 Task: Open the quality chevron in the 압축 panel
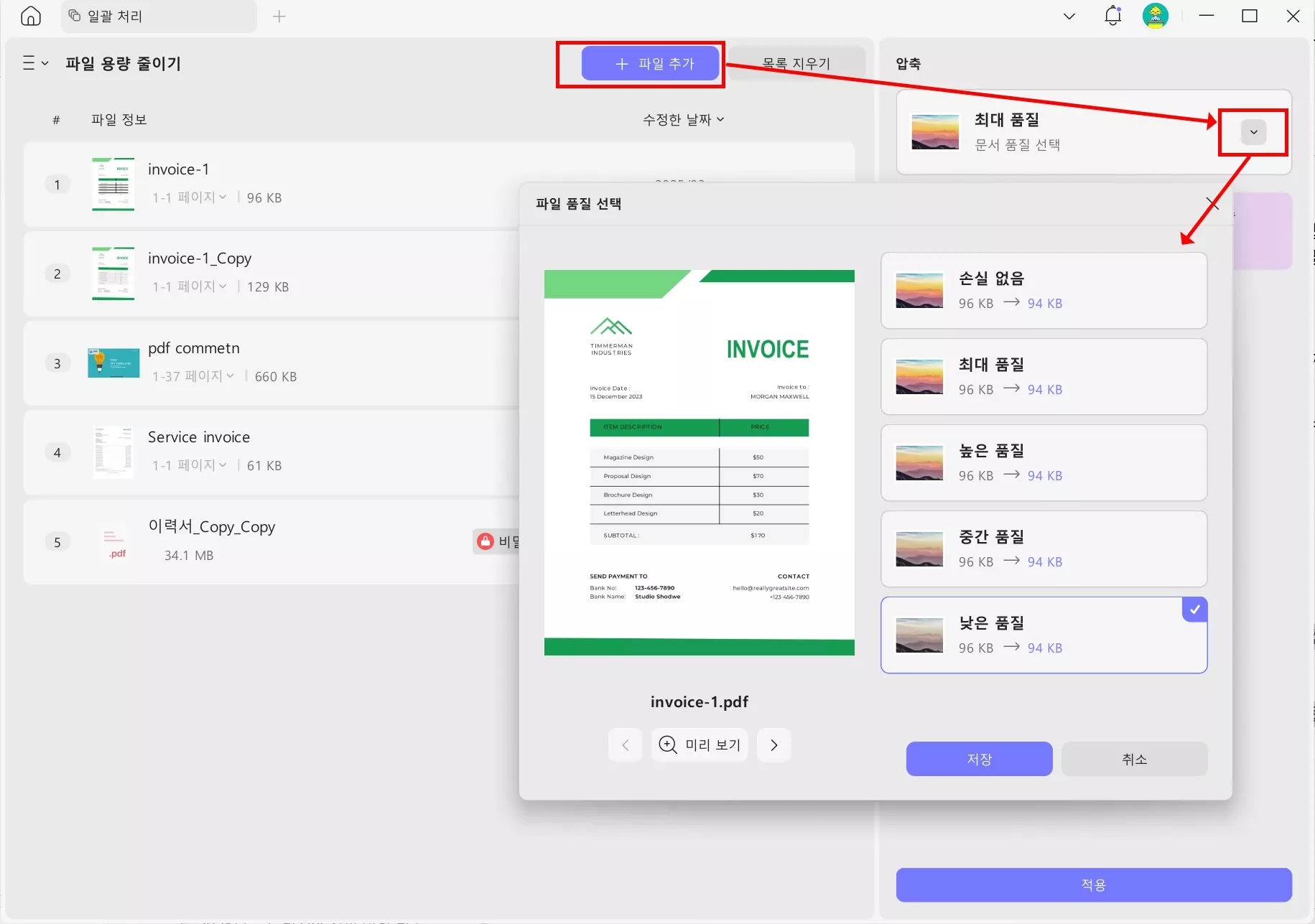tap(1253, 132)
